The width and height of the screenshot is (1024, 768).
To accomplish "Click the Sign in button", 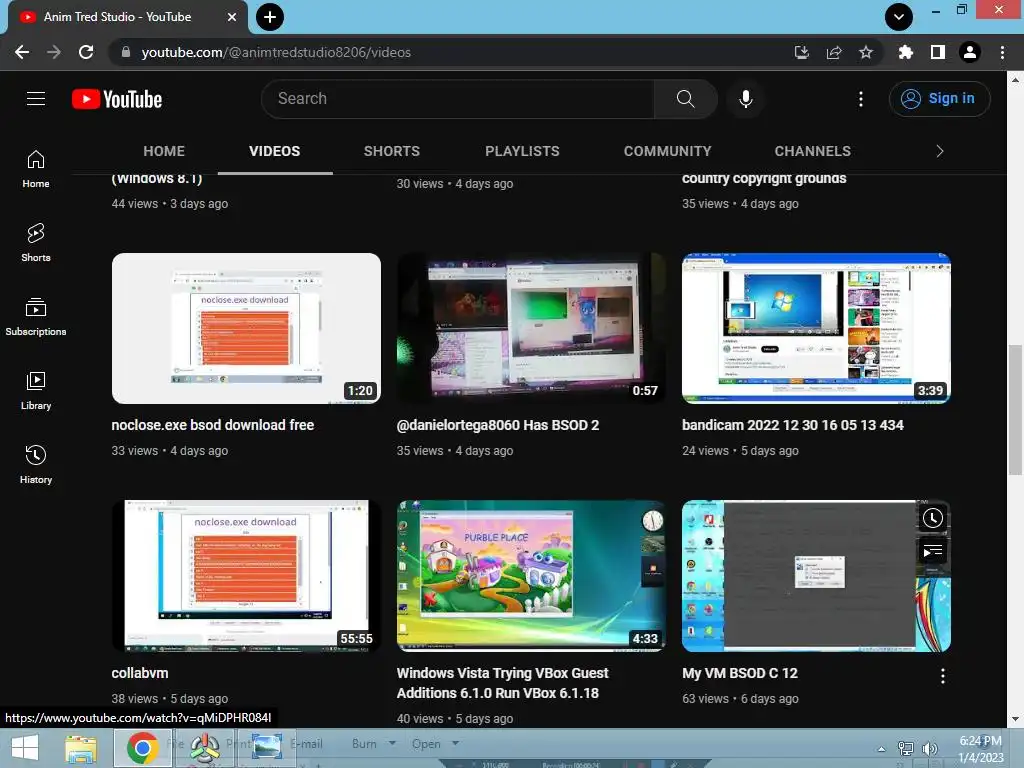I will point(939,99).
